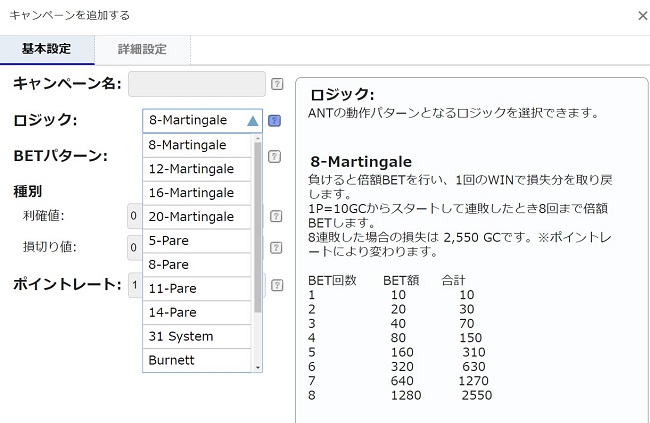Open the 基本設定 tab
The height and width of the screenshot is (423, 650).
47,49
